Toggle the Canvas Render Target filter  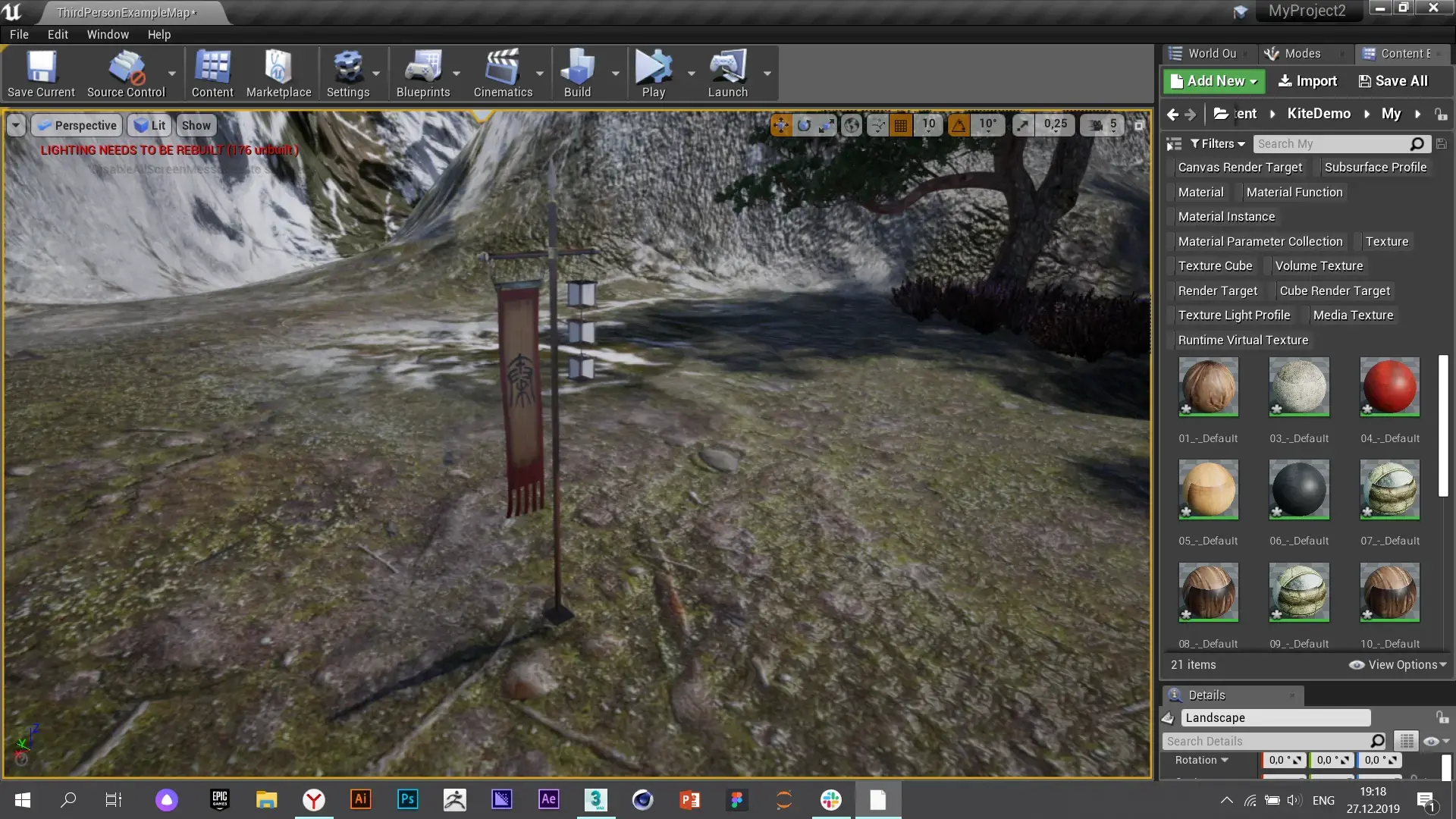click(x=1240, y=168)
